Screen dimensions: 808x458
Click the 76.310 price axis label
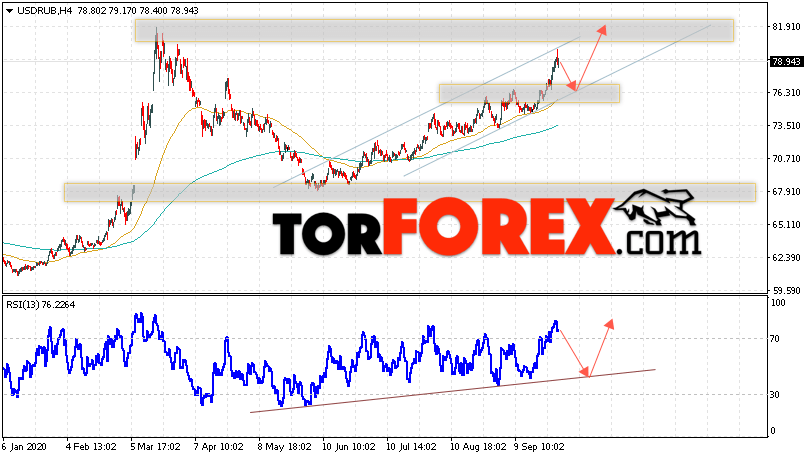[x=787, y=93]
